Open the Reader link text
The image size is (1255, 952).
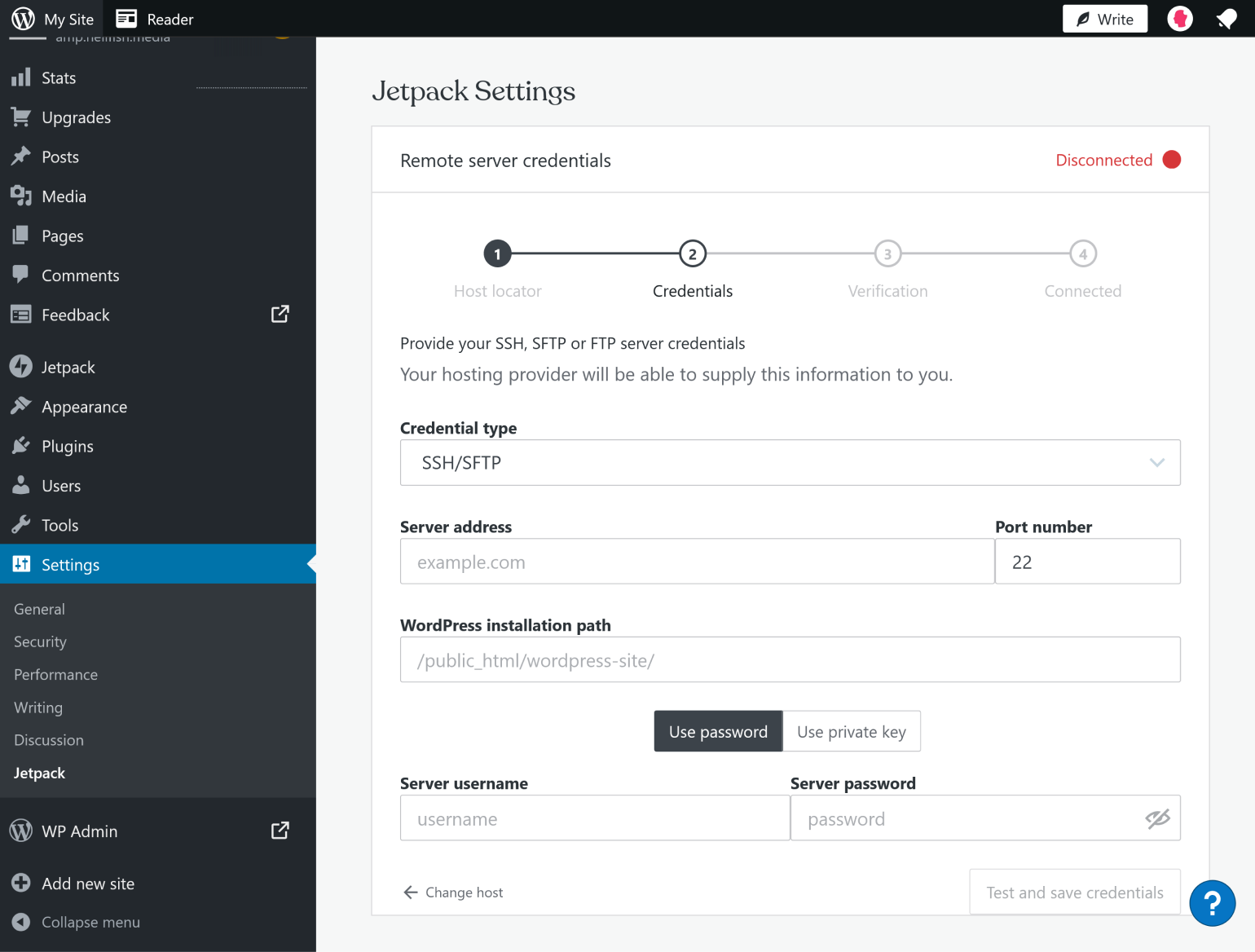(x=170, y=20)
